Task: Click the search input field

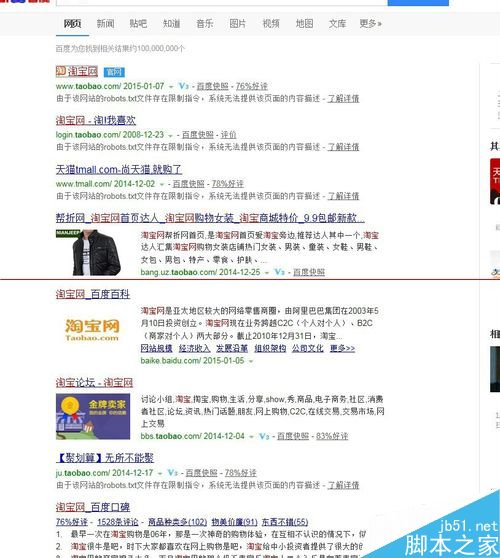Action: click(x=222, y=2)
